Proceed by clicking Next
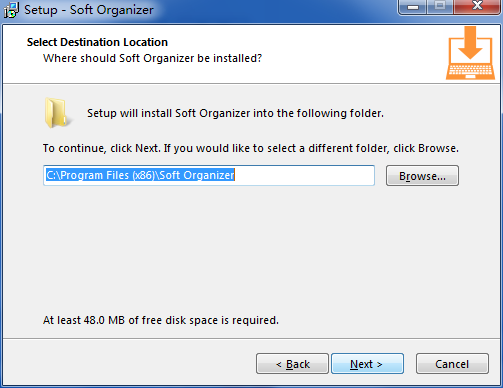Viewport: 503px width, 388px height. pos(367,364)
